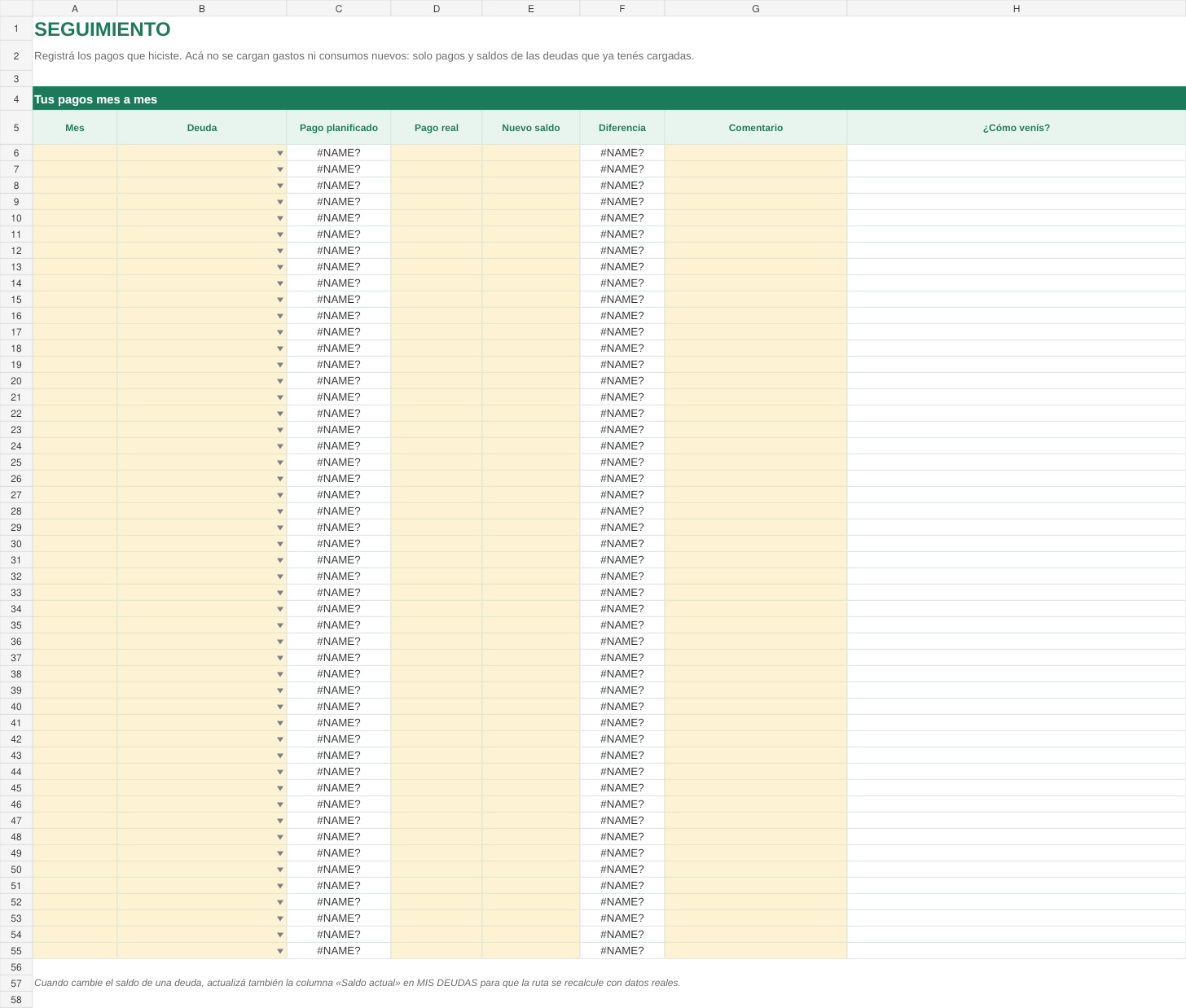Select row 57 header
Viewport: 1186px width, 1008px height.
pos(16,984)
